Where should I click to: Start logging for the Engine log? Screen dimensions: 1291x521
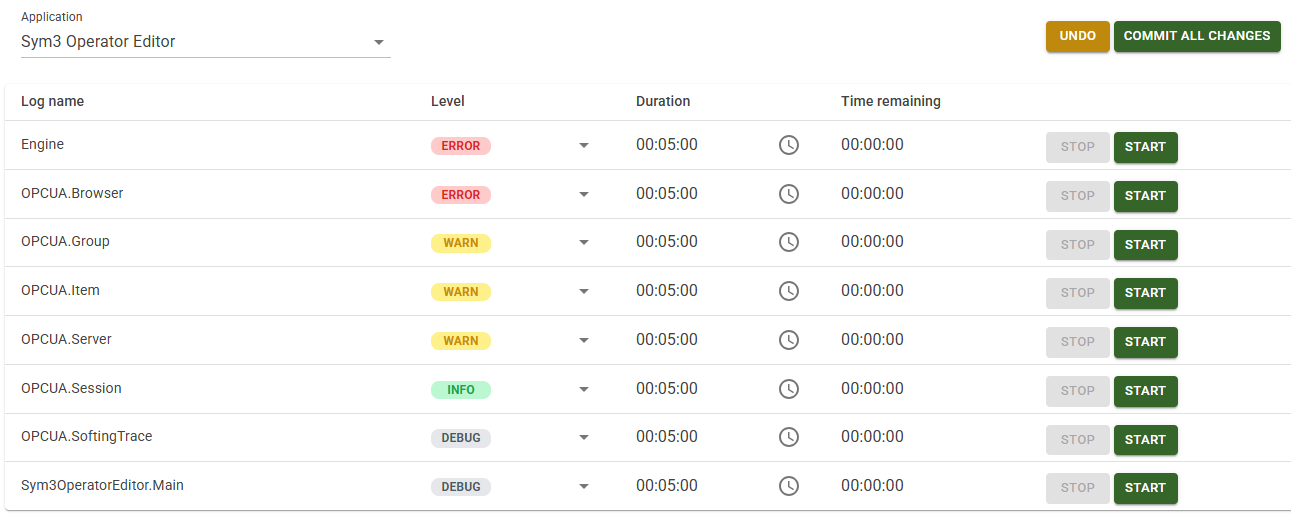1145,147
